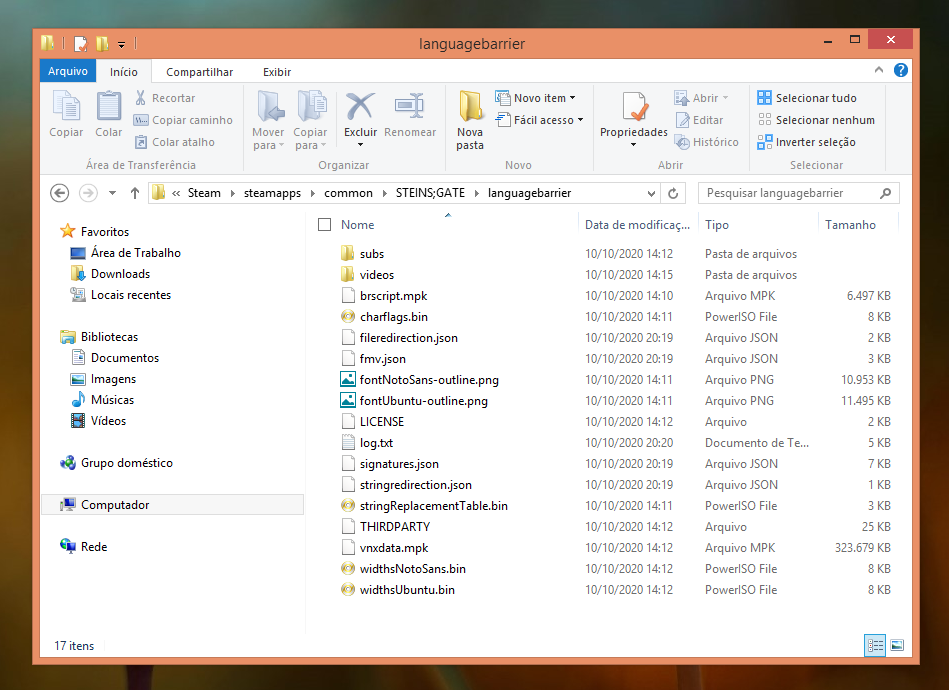Select file log.txt
The image size is (949, 690).
coord(367,442)
